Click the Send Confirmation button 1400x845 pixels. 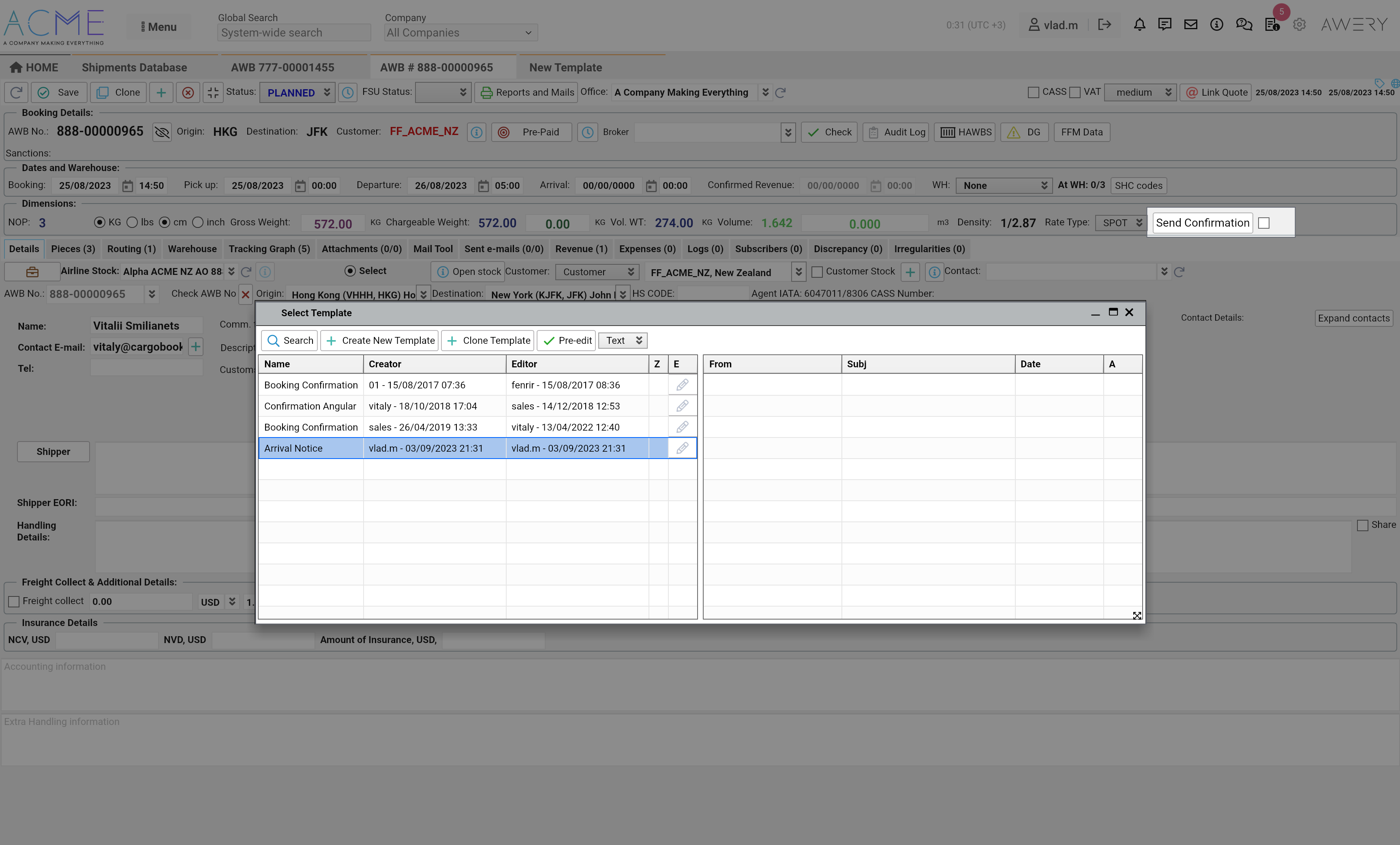(1202, 223)
